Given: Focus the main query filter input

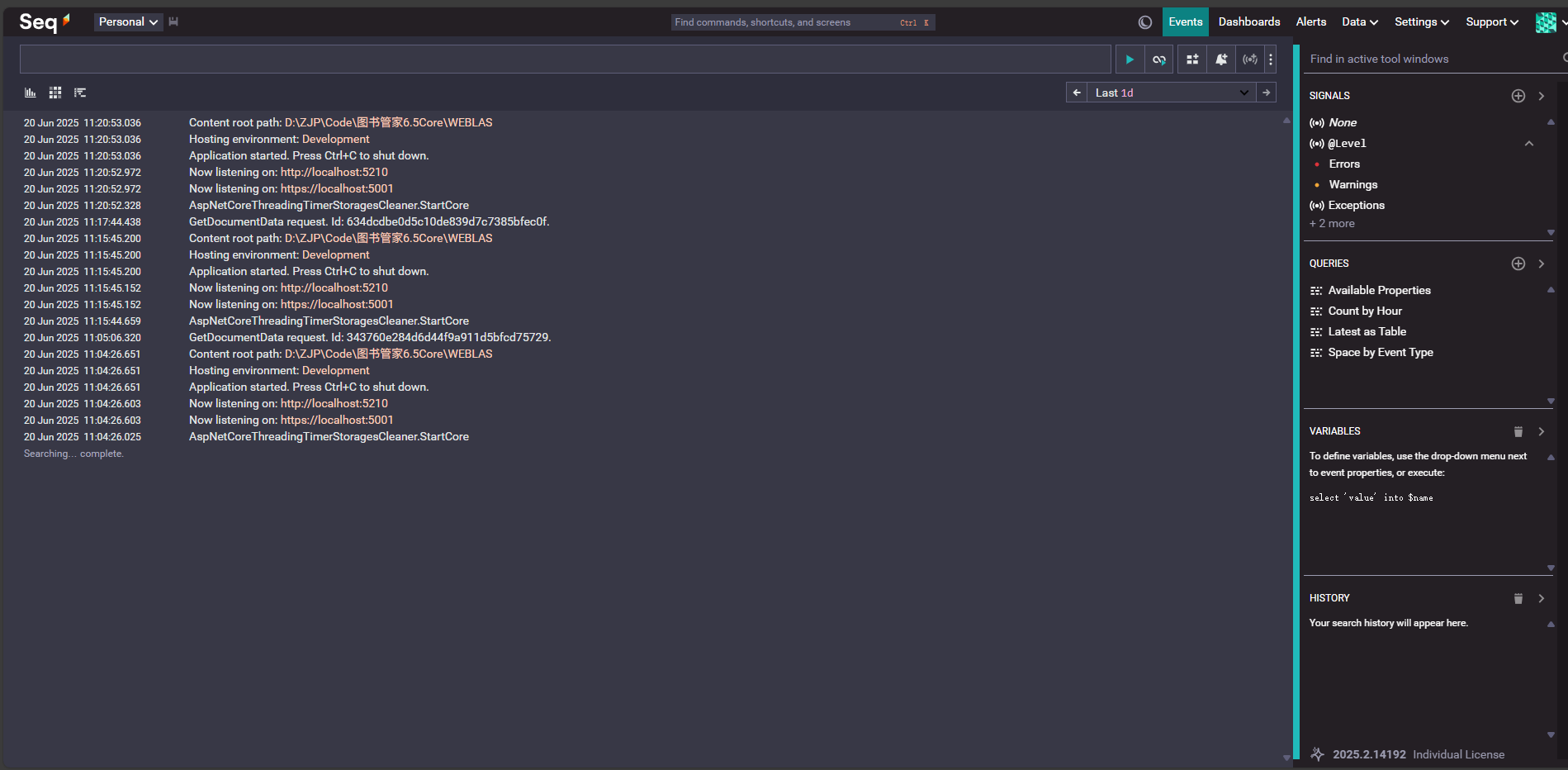Looking at the screenshot, I should click(x=566, y=59).
